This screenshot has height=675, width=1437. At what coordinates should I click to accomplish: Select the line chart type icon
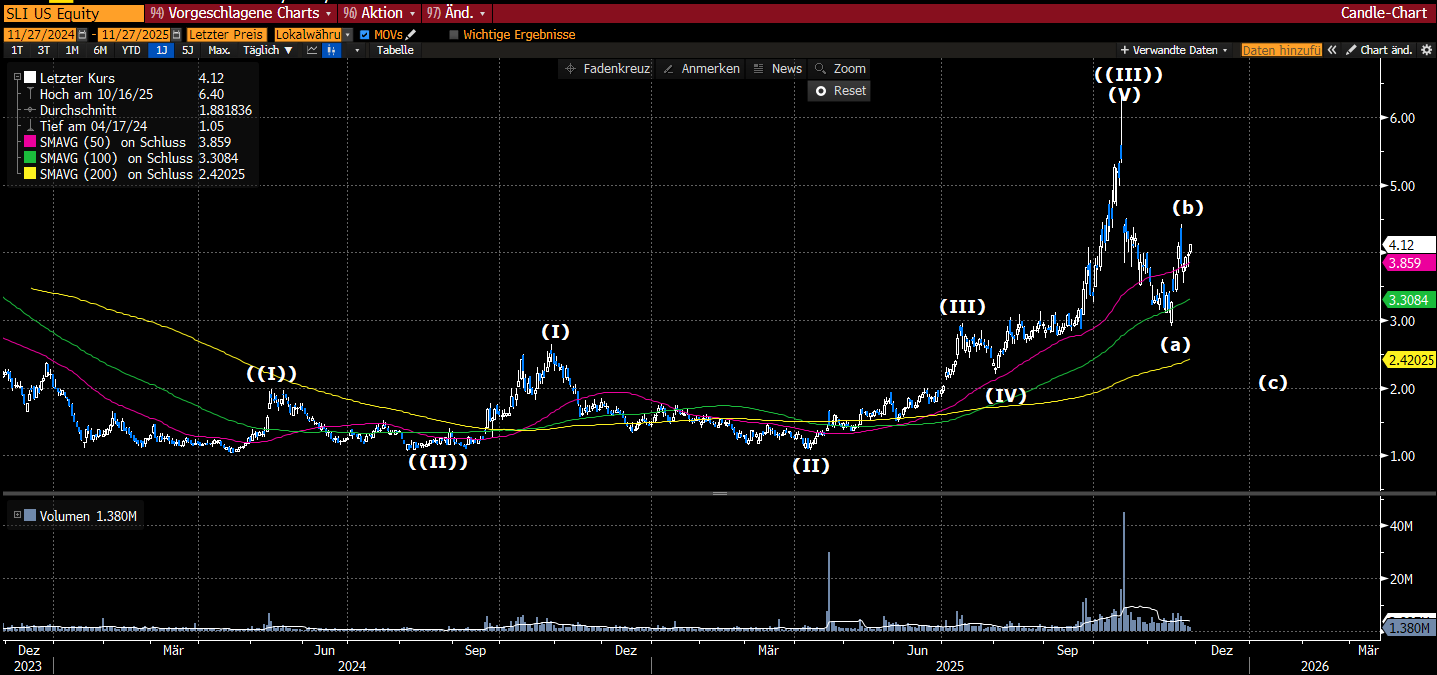pyautogui.click(x=312, y=50)
